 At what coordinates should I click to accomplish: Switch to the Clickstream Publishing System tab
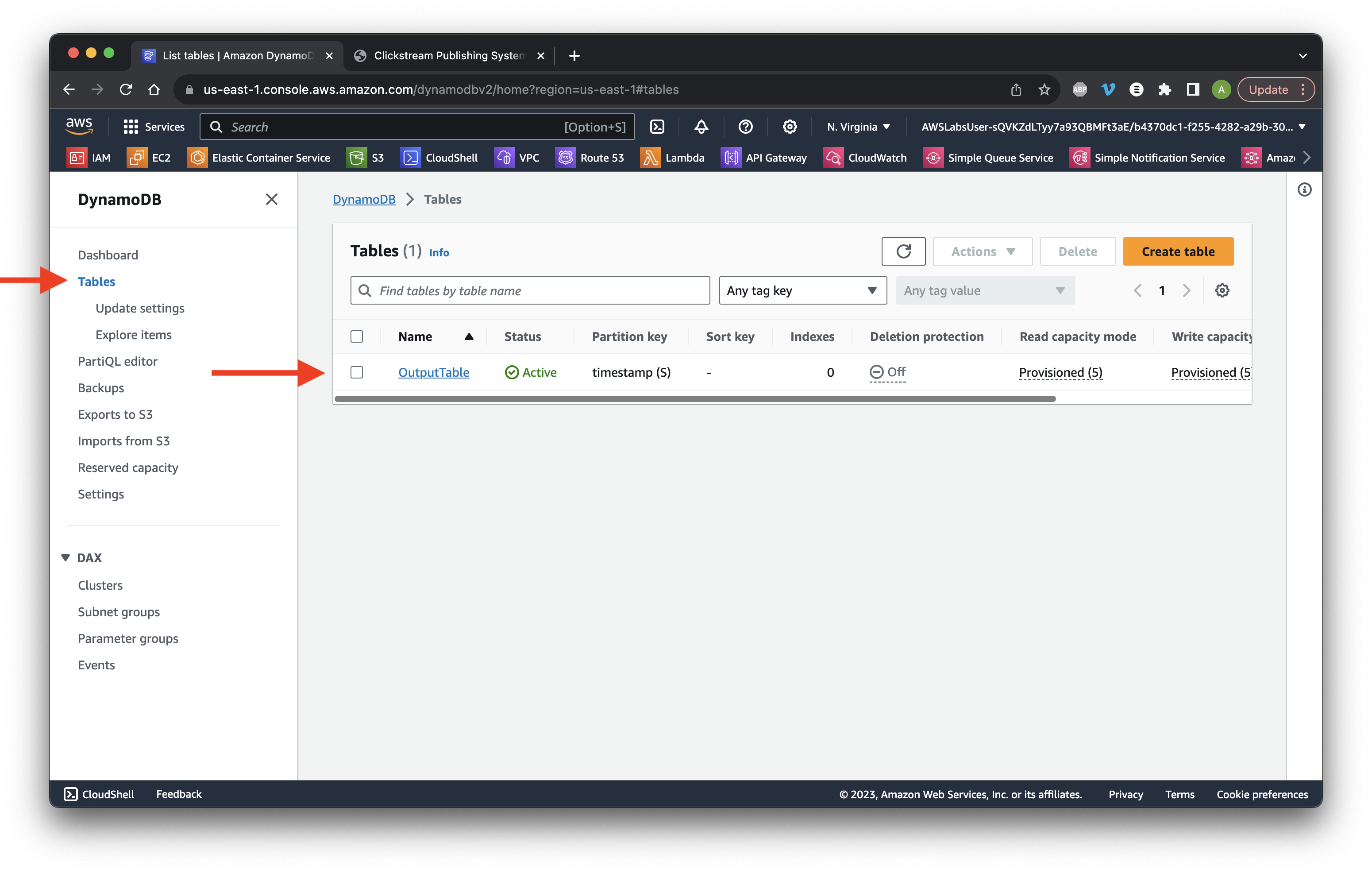[448, 55]
